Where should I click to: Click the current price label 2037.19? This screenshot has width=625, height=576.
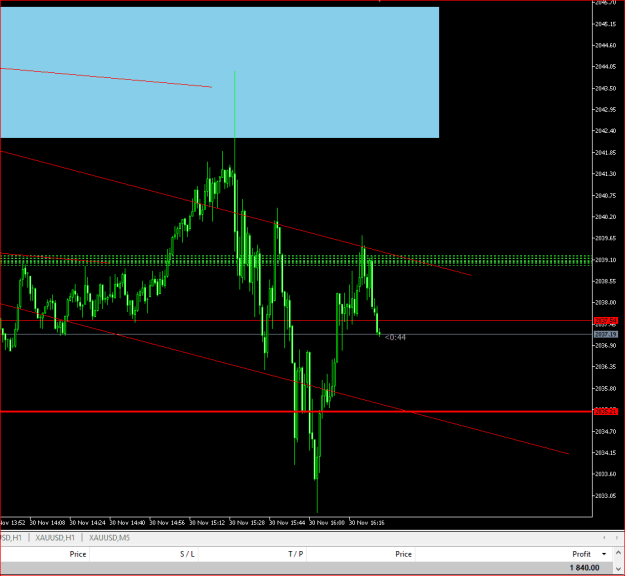coord(606,334)
